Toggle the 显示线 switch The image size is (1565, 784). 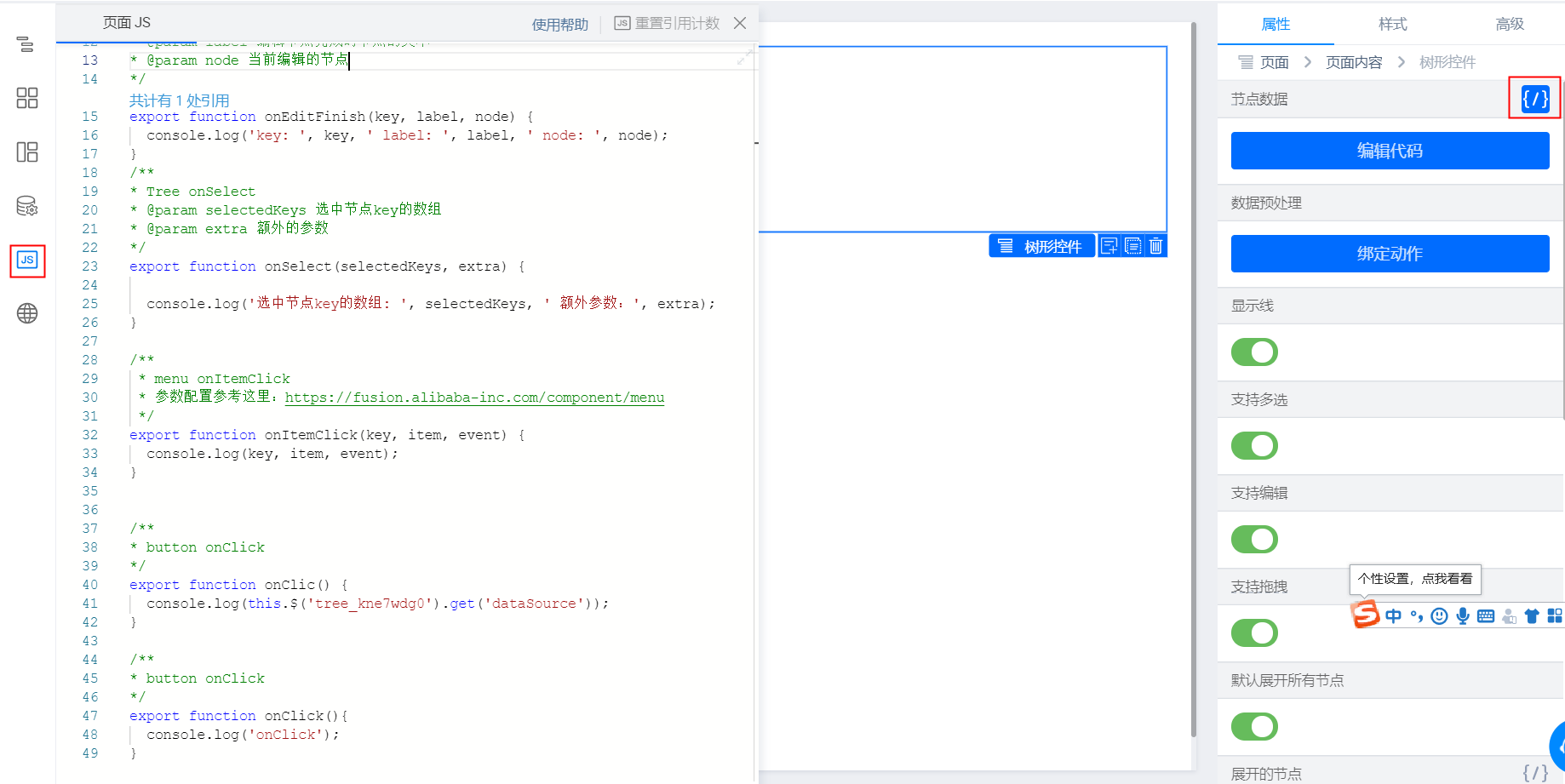pos(1254,352)
